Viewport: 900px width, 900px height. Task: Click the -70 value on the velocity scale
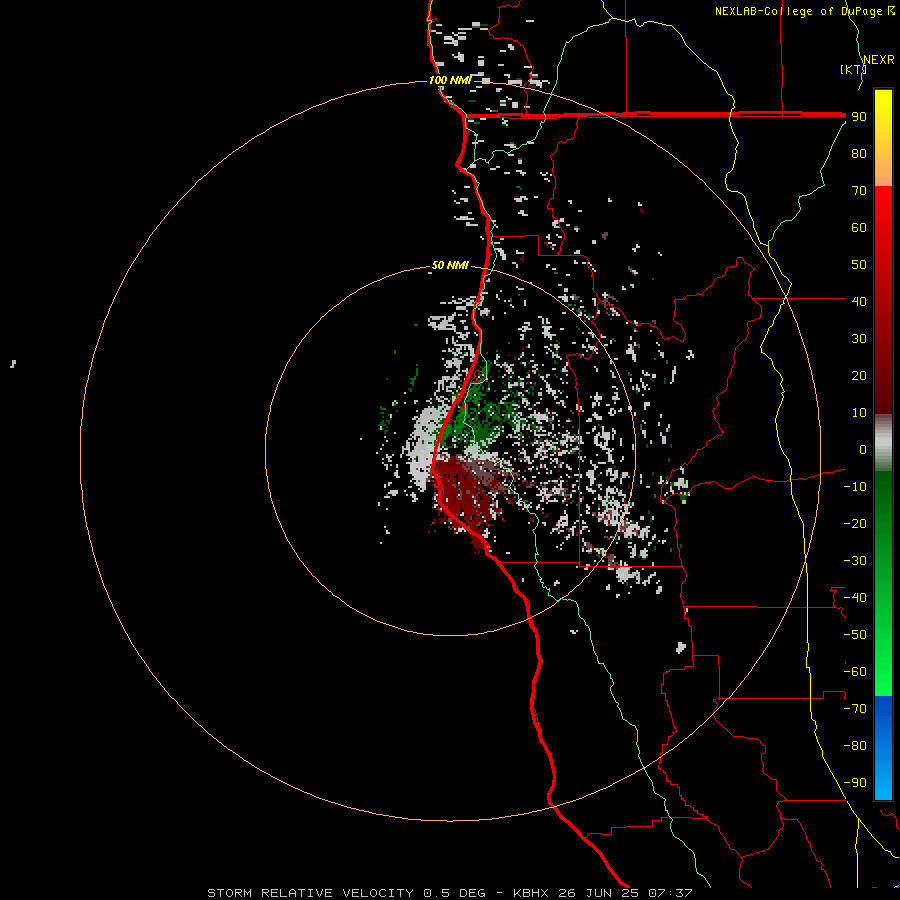855,709
